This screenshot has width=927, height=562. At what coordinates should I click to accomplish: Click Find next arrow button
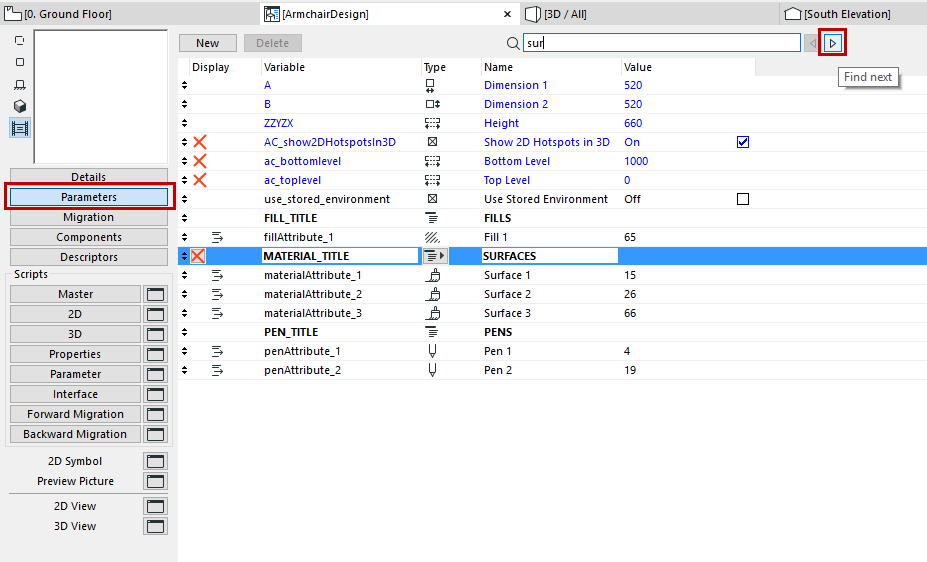pyautogui.click(x=832, y=43)
